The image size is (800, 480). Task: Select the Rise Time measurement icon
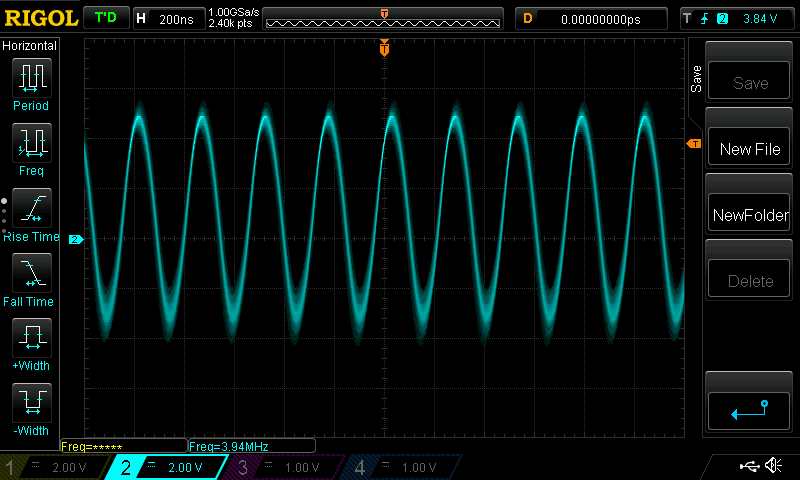(31, 208)
